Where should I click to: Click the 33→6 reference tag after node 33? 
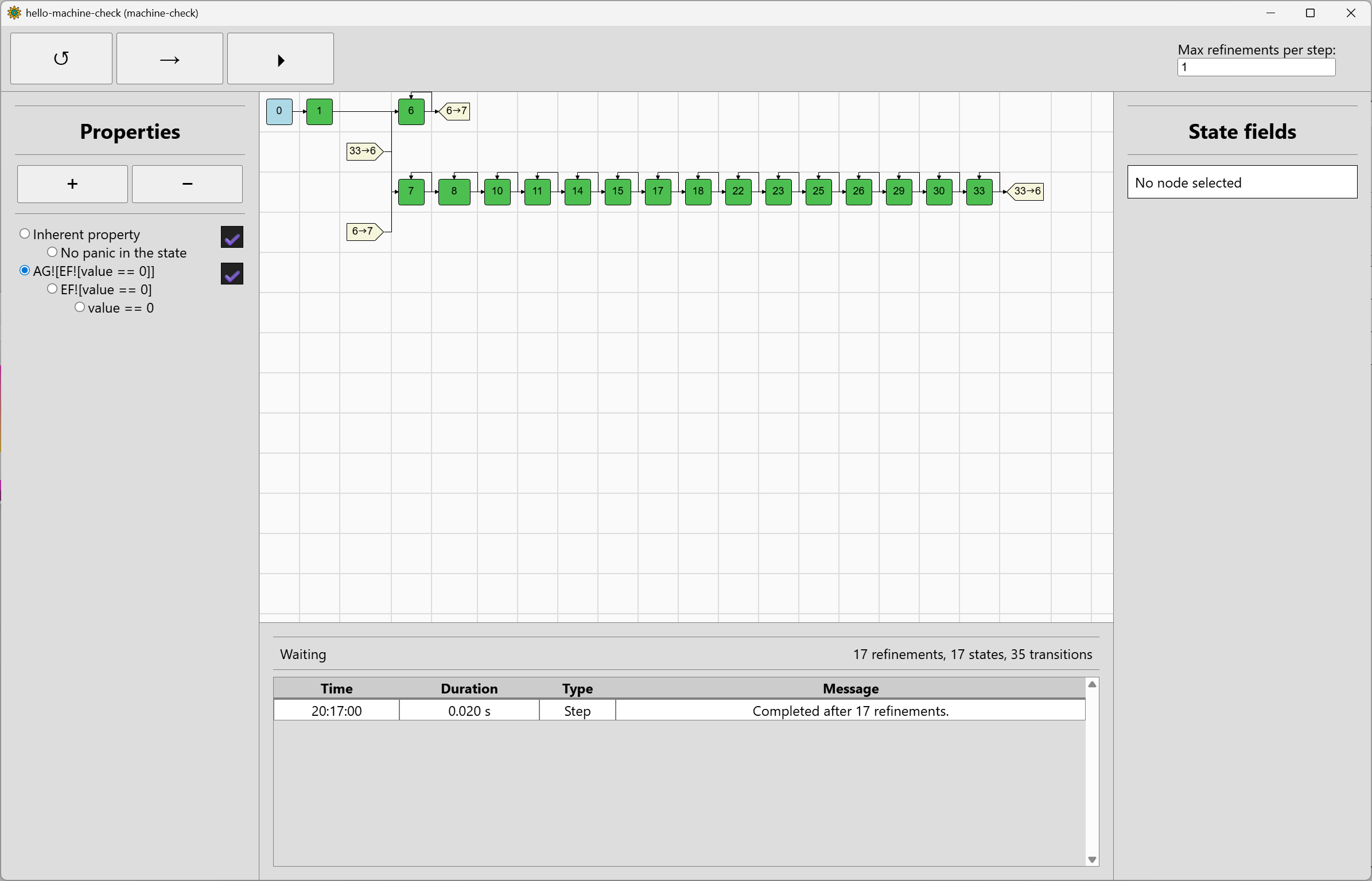[x=1026, y=192]
